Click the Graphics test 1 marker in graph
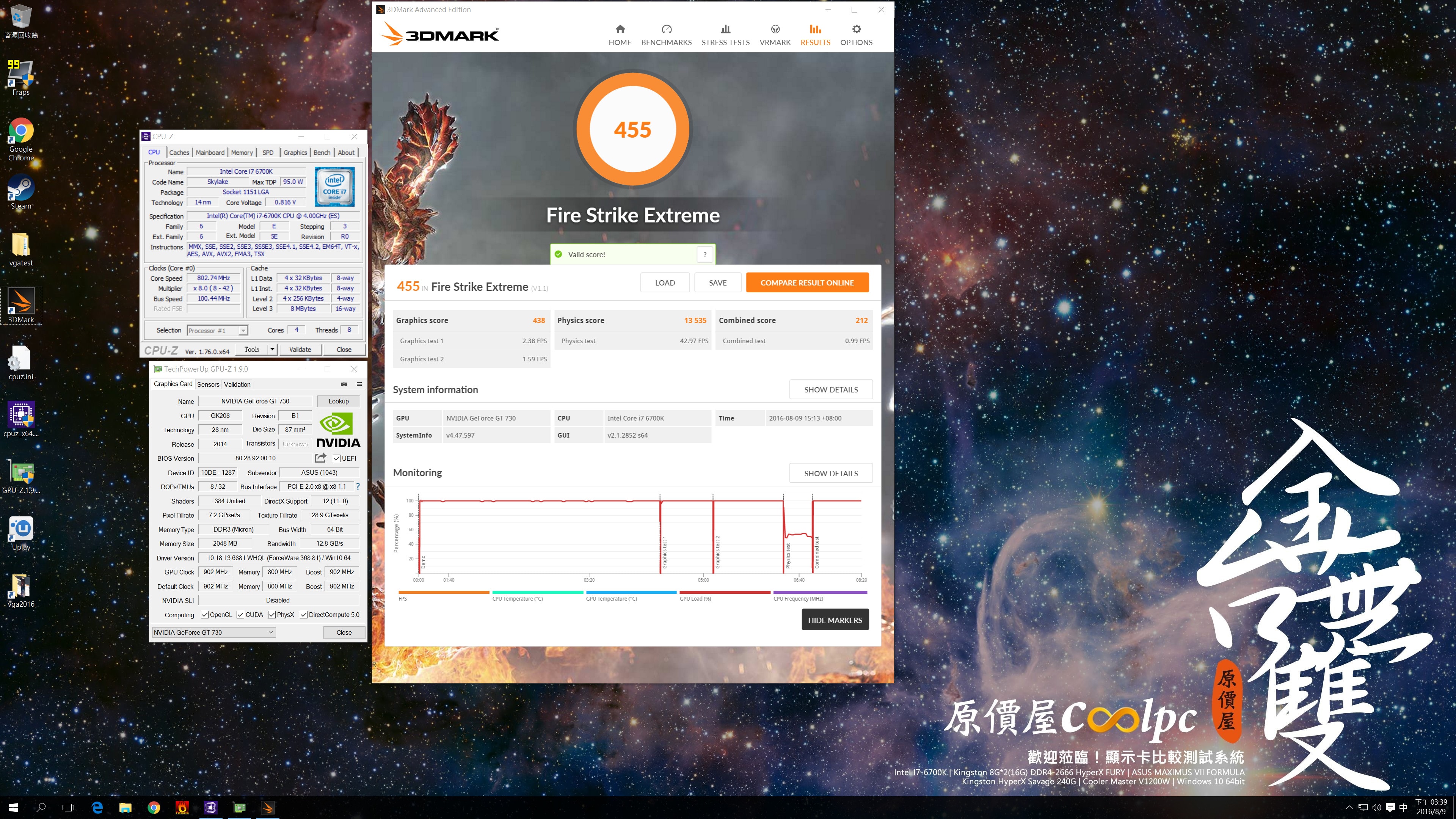Image resolution: width=1456 pixels, height=819 pixels. 664,552
